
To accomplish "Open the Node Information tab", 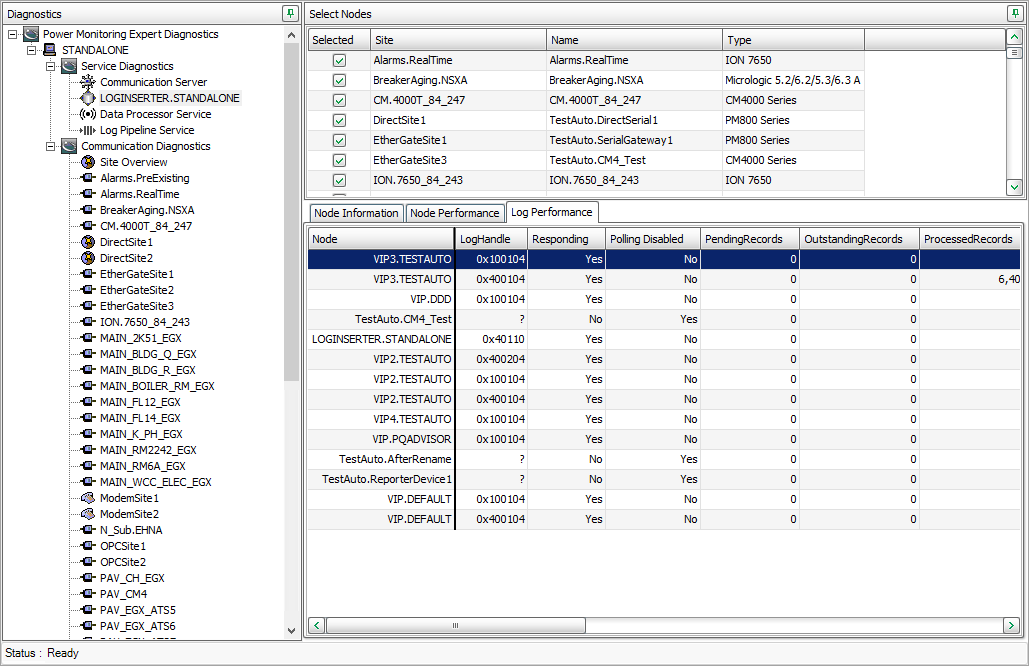I will coord(356,213).
